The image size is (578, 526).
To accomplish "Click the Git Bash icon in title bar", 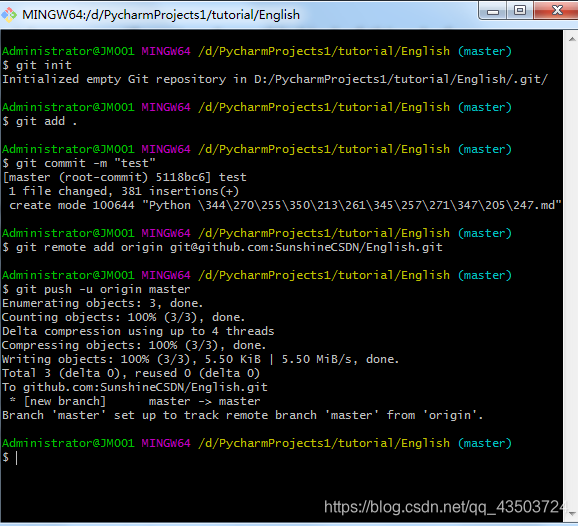I will pos(9,15).
